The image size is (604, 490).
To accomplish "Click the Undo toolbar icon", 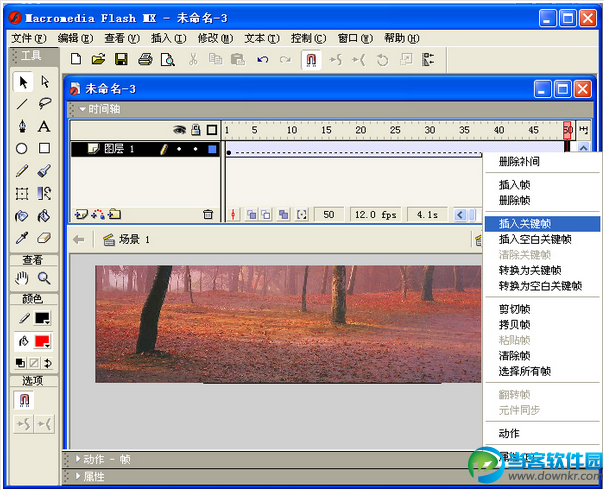I will point(263,60).
